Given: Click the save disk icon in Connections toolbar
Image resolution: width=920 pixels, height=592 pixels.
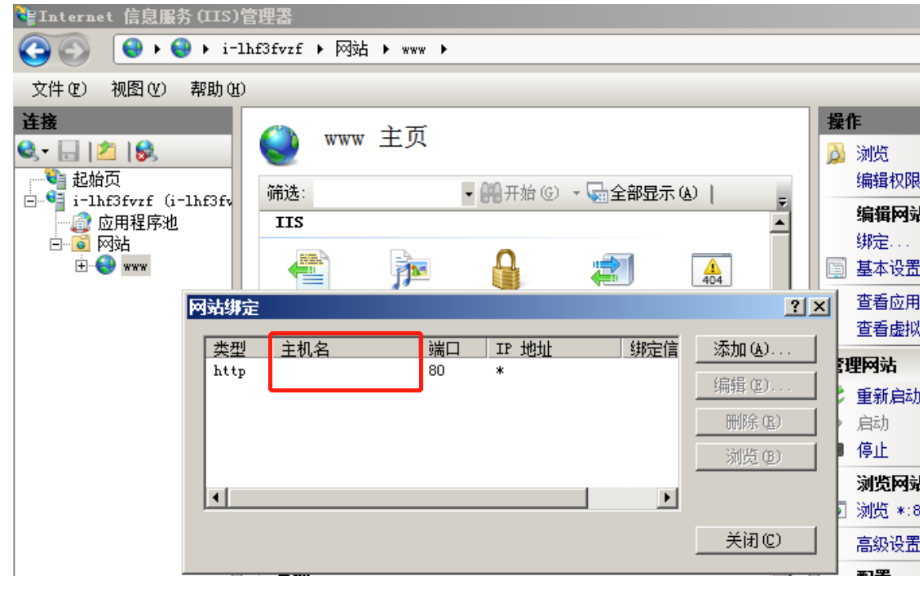Looking at the screenshot, I should tap(69, 151).
